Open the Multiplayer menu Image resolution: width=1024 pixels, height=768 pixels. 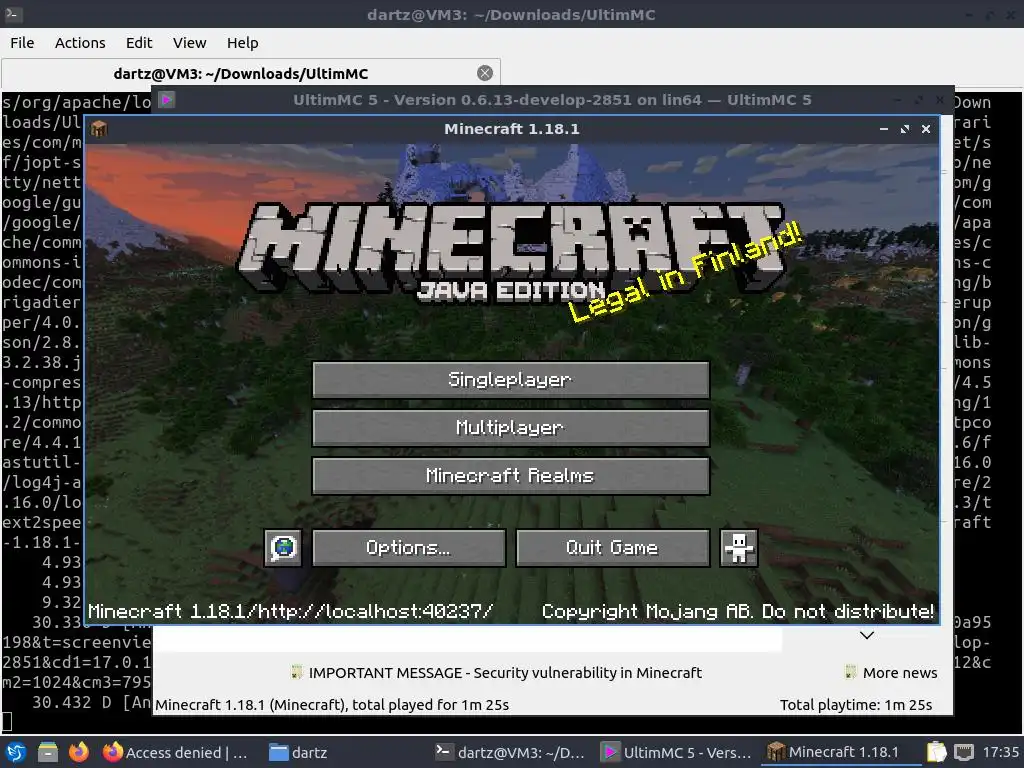click(511, 428)
